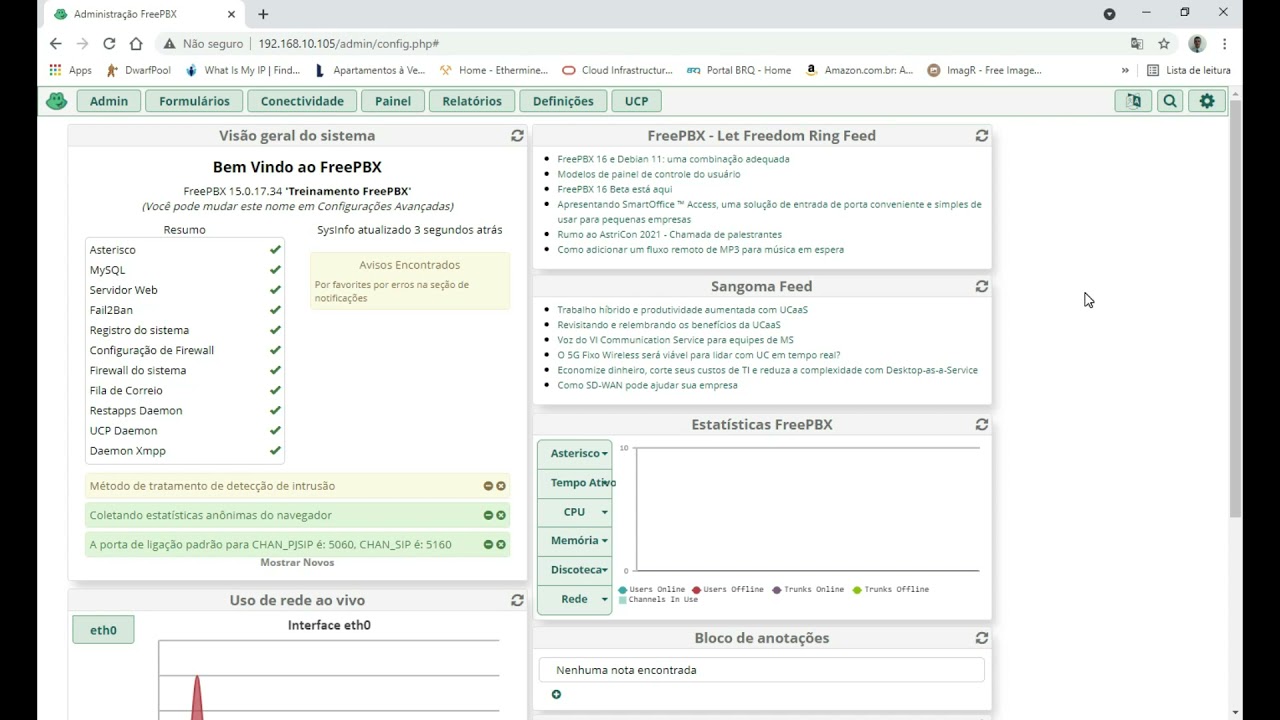Open Voz do VI Communication Service link

tap(675, 340)
